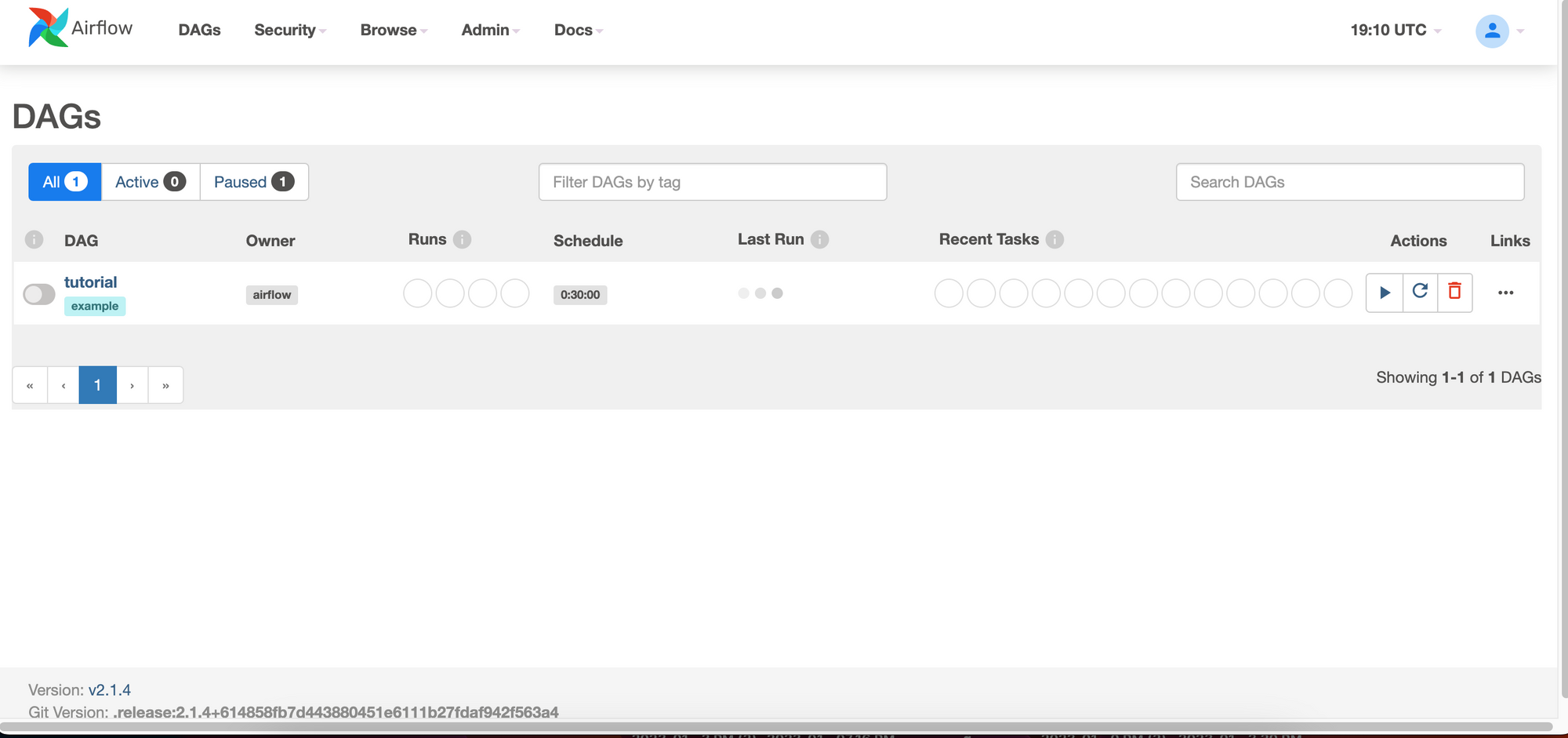Click the info icon next to Recent Tasks

pos(1055,239)
